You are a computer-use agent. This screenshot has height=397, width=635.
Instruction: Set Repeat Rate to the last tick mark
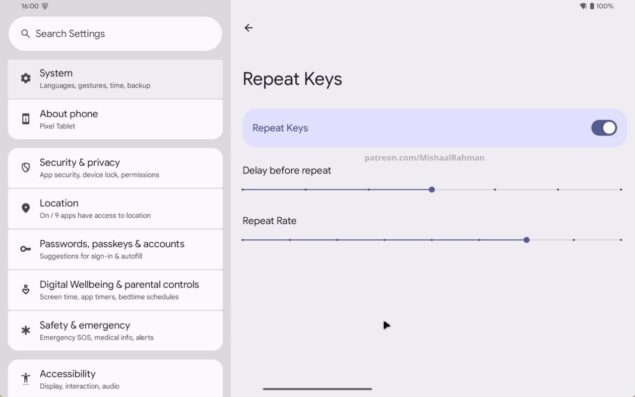click(x=621, y=240)
